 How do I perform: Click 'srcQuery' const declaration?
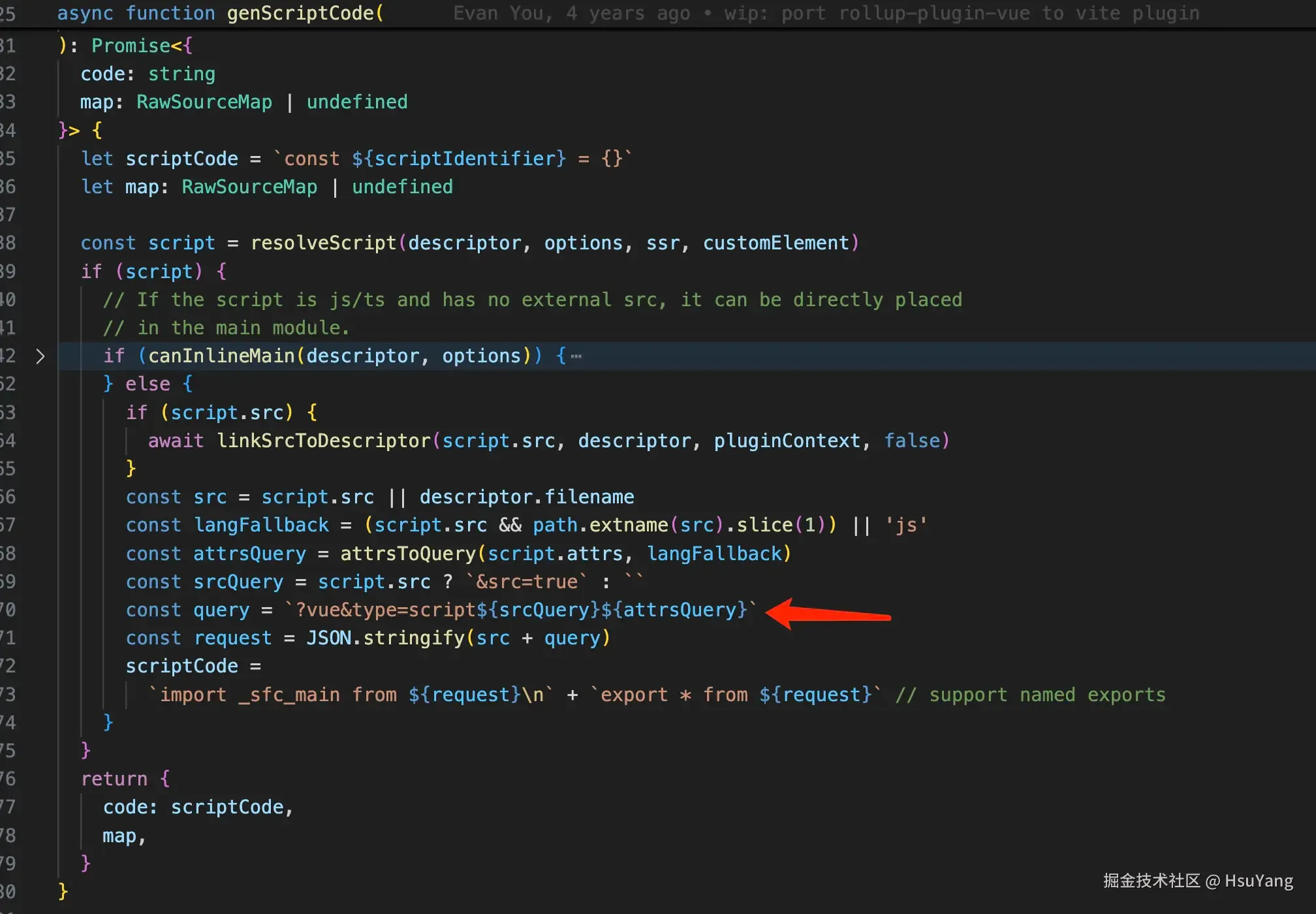tap(238, 582)
